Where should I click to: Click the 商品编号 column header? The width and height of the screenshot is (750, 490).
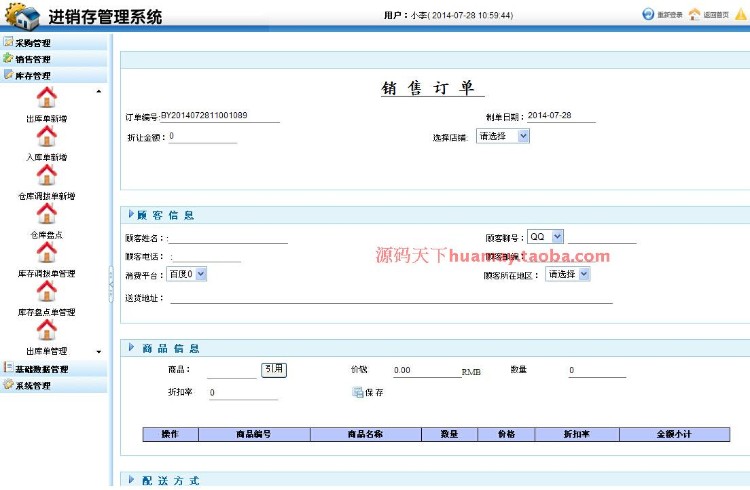(254, 434)
